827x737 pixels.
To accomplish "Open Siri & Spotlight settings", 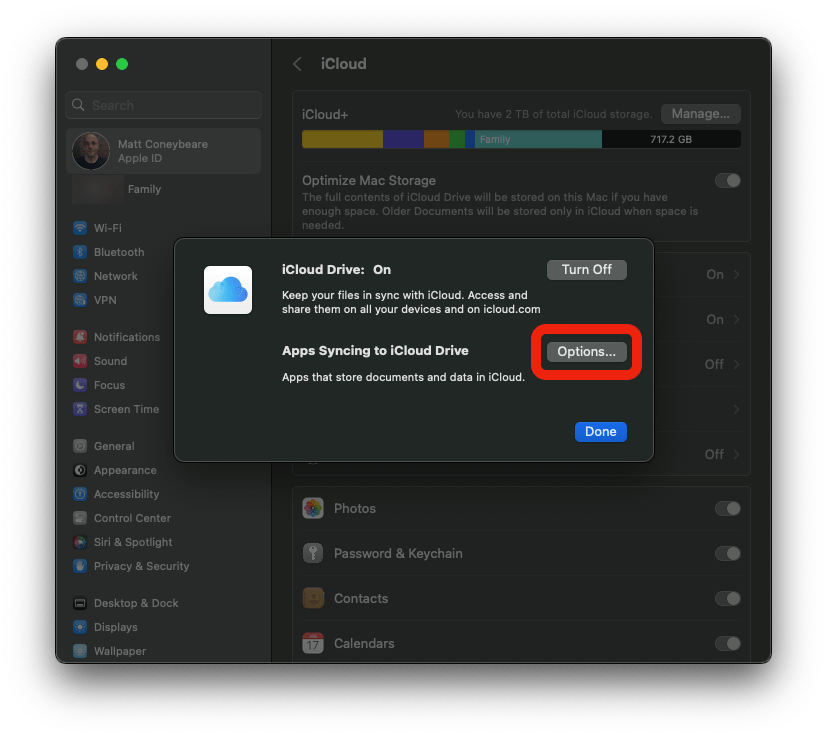I will pyautogui.click(x=132, y=542).
